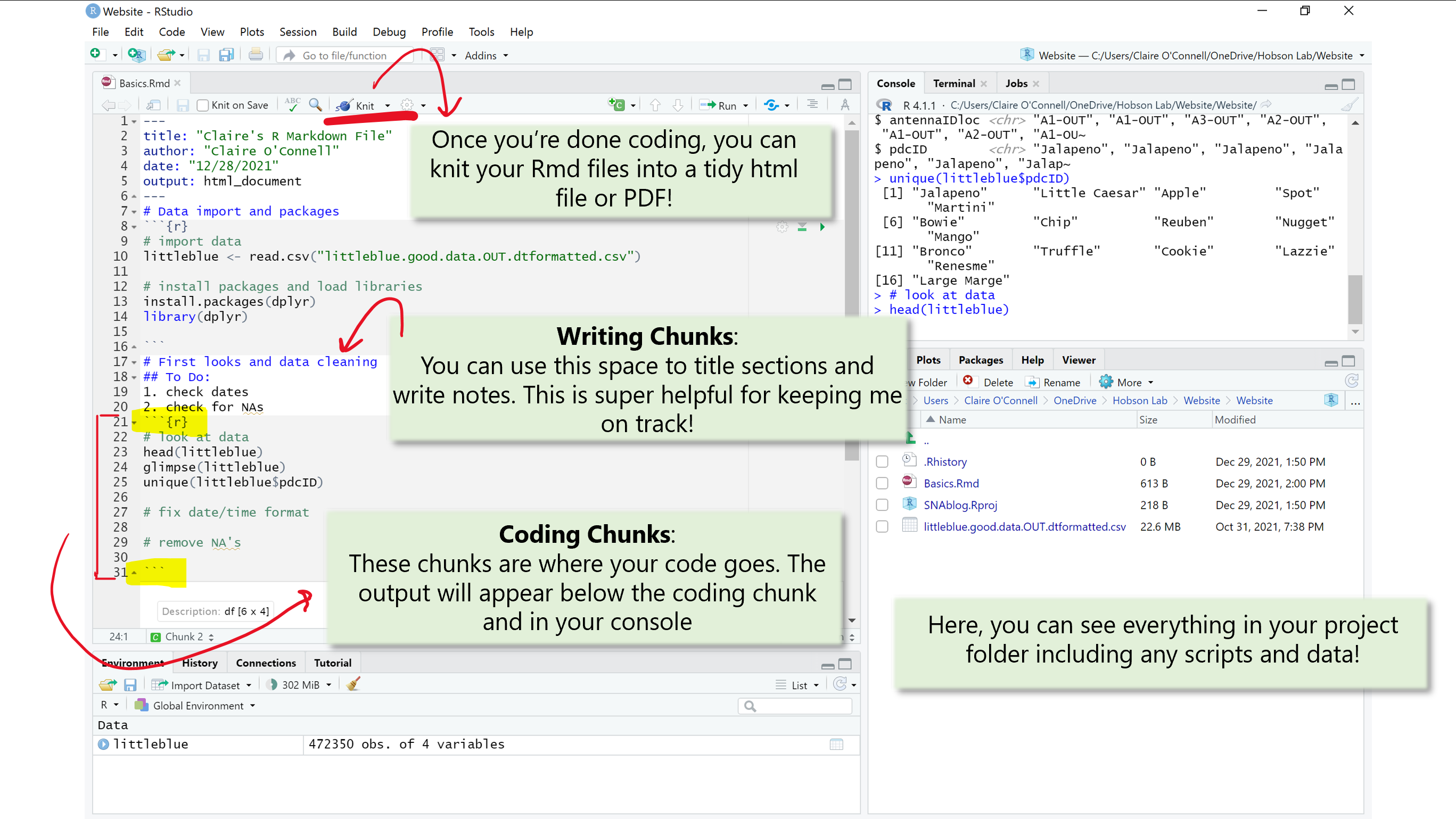
Task: Show document outline icon
Action: [812, 104]
